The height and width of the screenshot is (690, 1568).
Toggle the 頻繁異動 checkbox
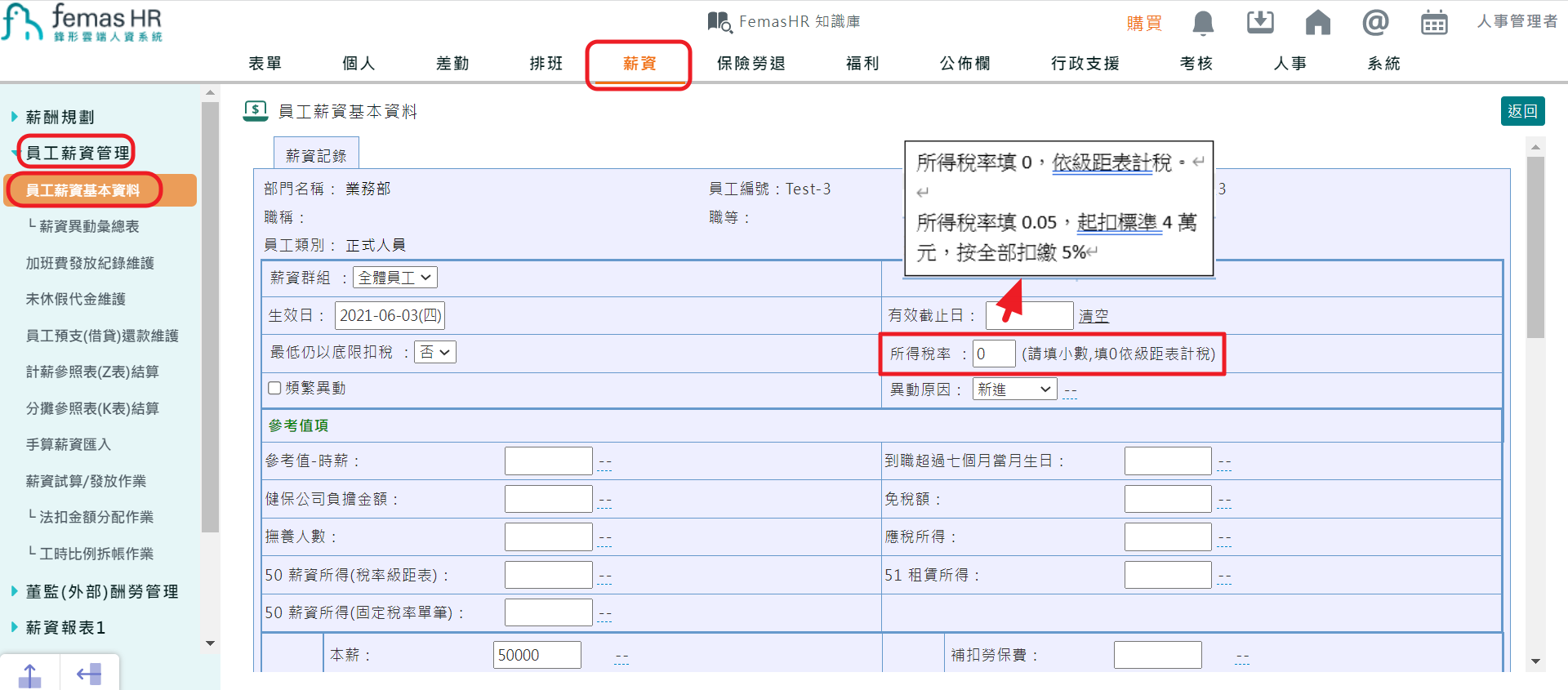pyautogui.click(x=275, y=389)
